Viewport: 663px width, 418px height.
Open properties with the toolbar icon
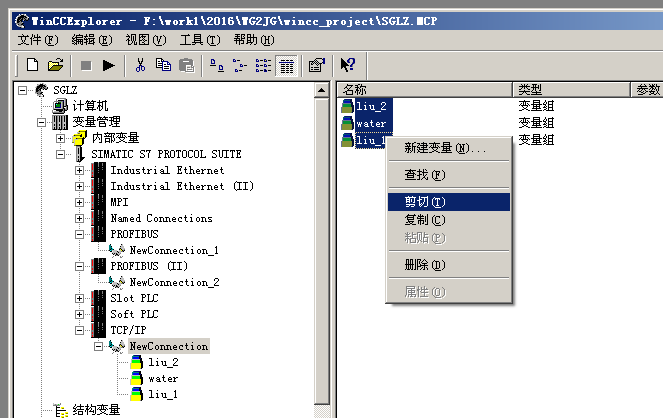pos(317,65)
